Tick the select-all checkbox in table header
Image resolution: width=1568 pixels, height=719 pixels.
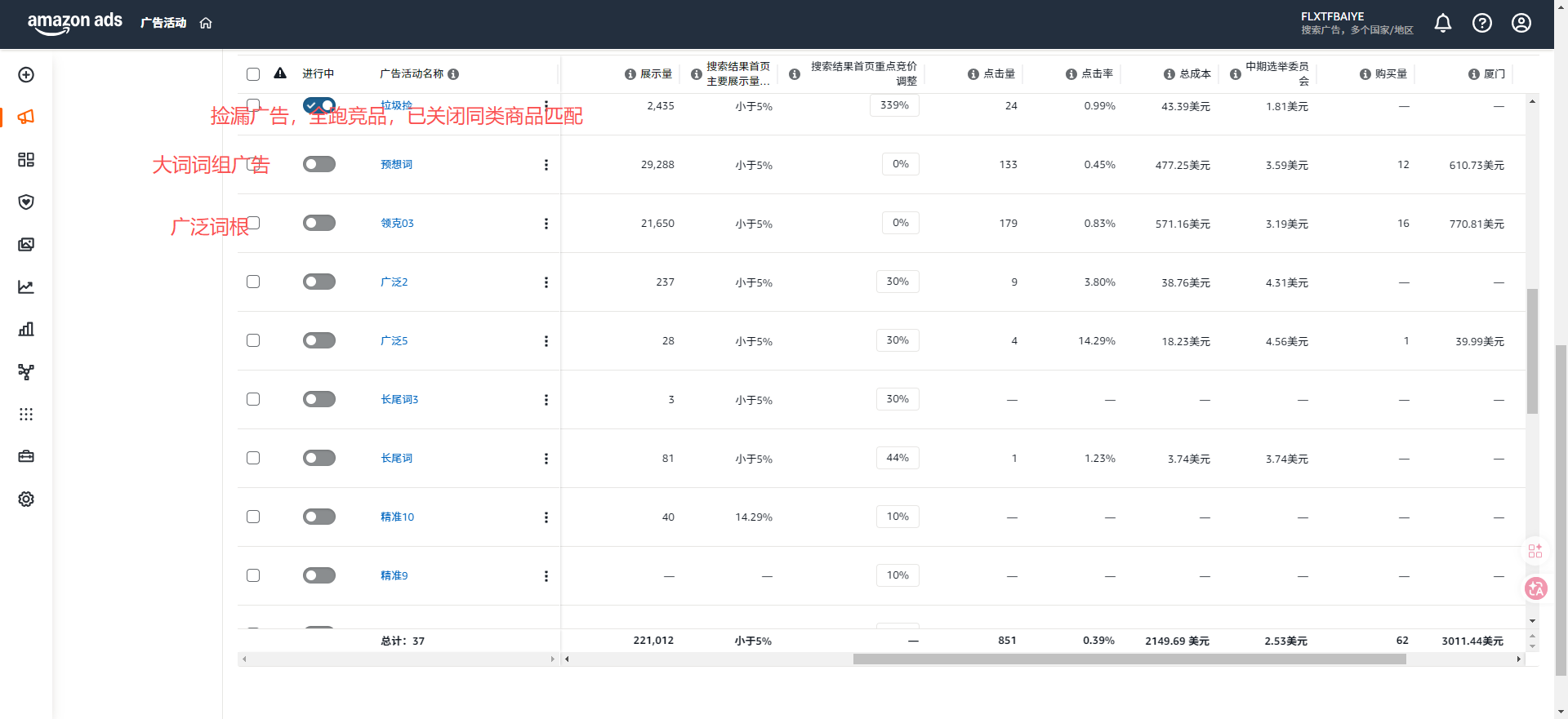click(253, 74)
